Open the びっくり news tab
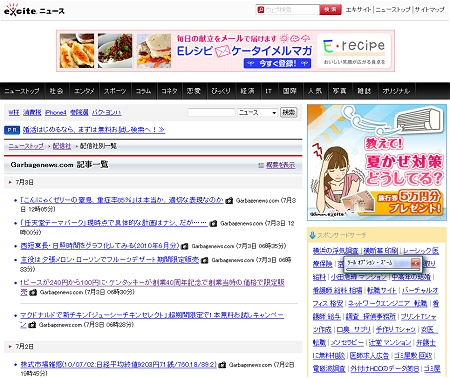The image size is (450, 378). click(x=221, y=91)
